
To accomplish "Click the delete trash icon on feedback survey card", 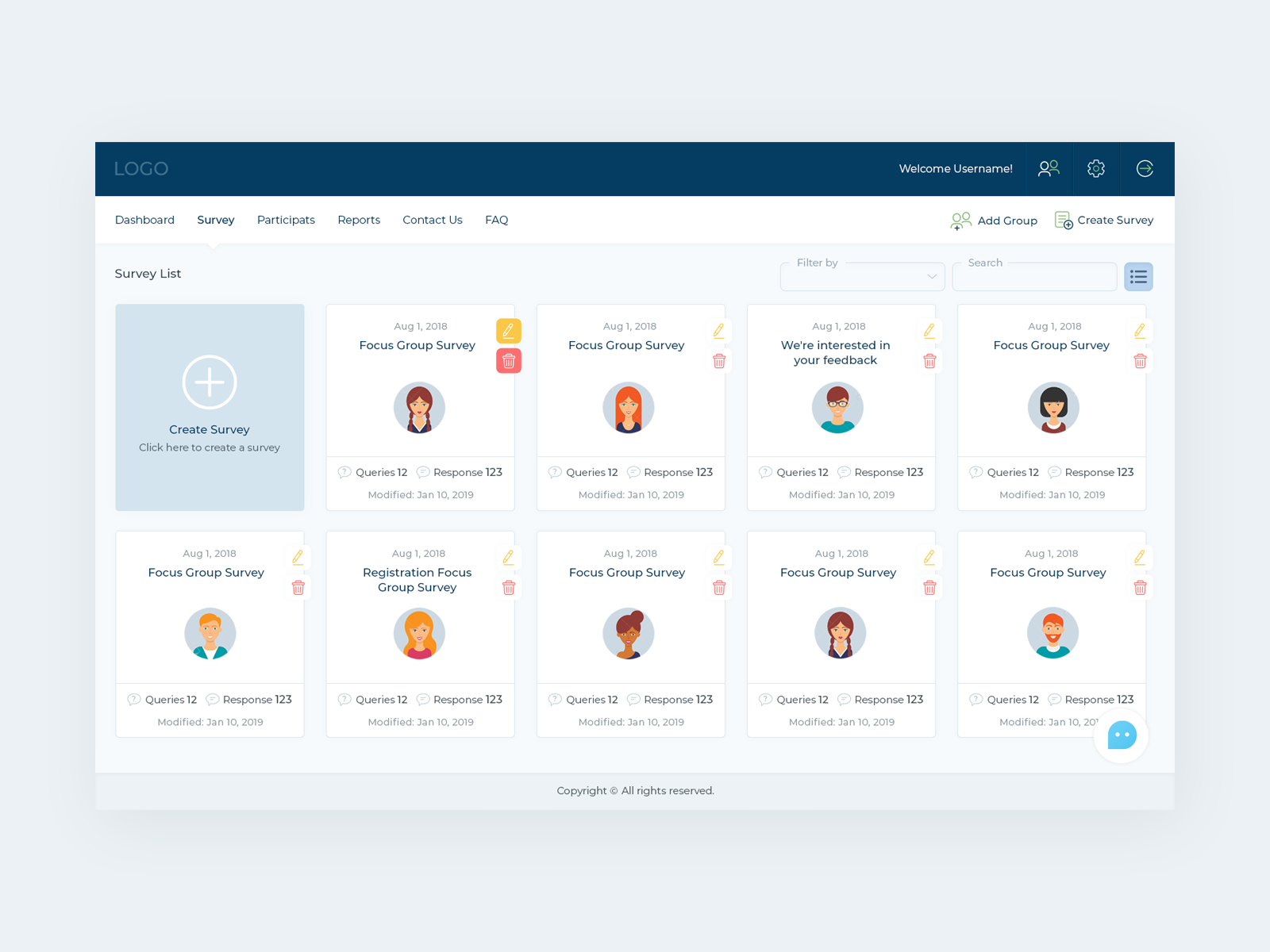I will point(929,361).
